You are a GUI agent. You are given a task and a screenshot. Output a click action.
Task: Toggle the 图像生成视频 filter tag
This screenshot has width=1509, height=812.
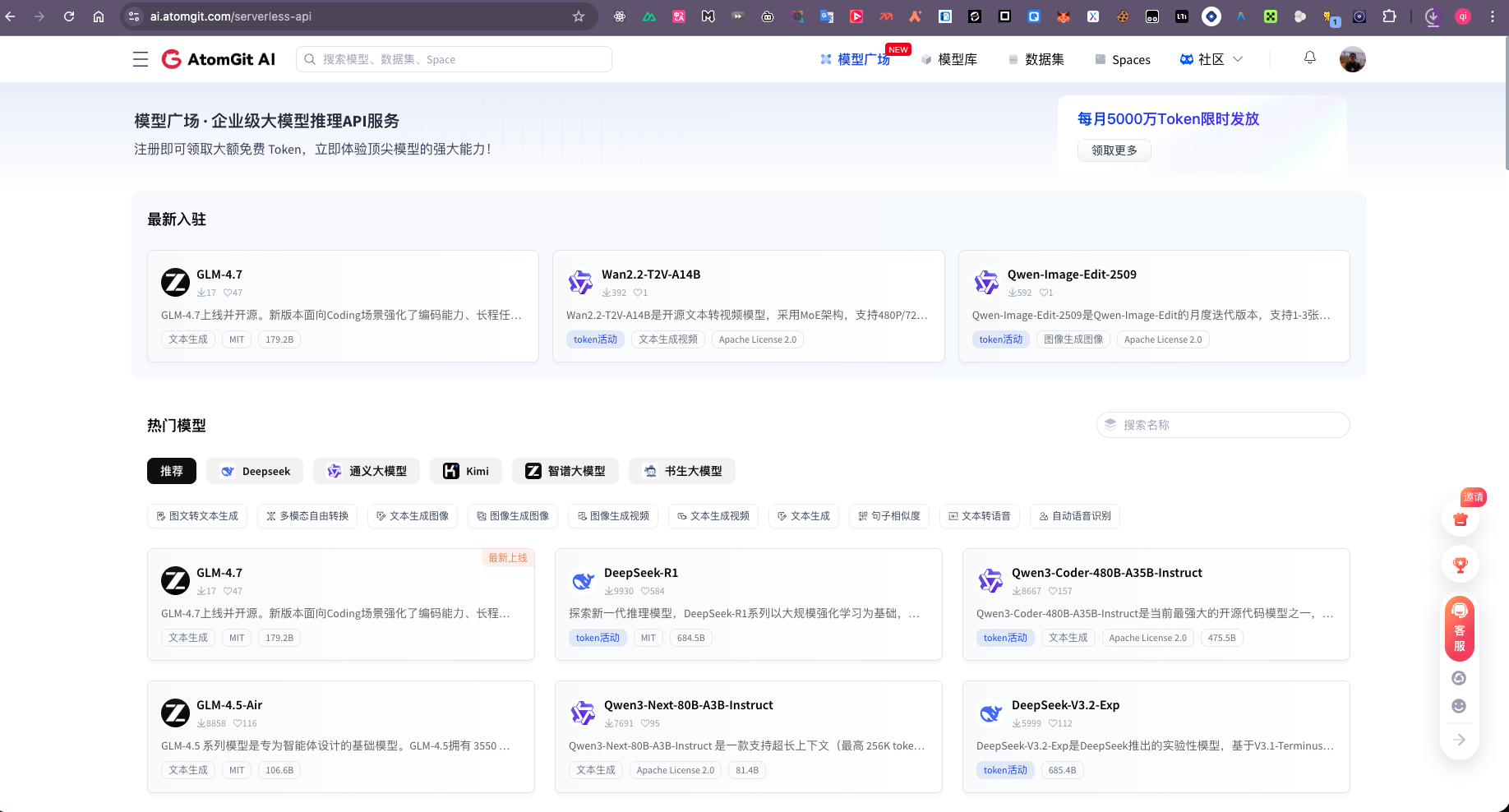(x=613, y=516)
